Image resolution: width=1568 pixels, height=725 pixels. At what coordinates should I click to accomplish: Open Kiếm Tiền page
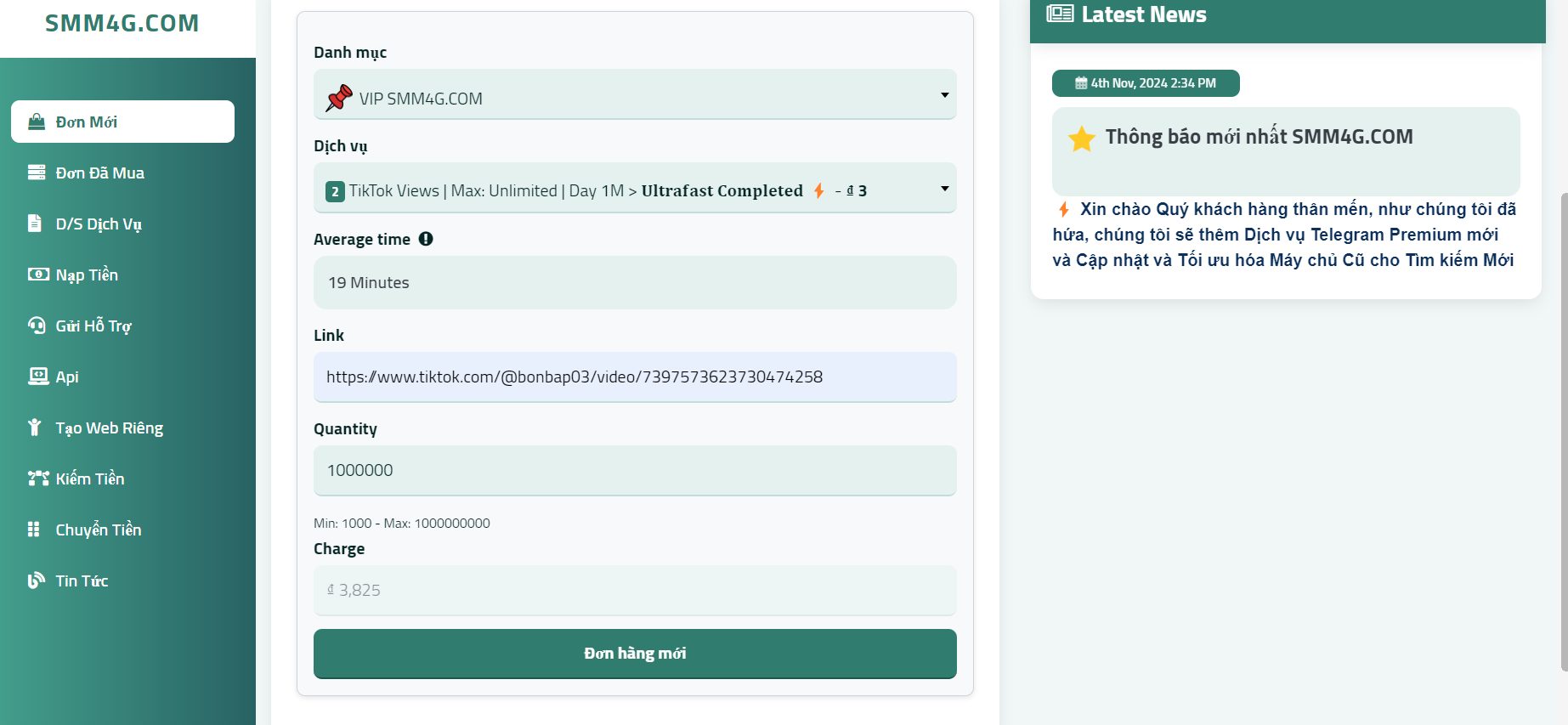122,479
